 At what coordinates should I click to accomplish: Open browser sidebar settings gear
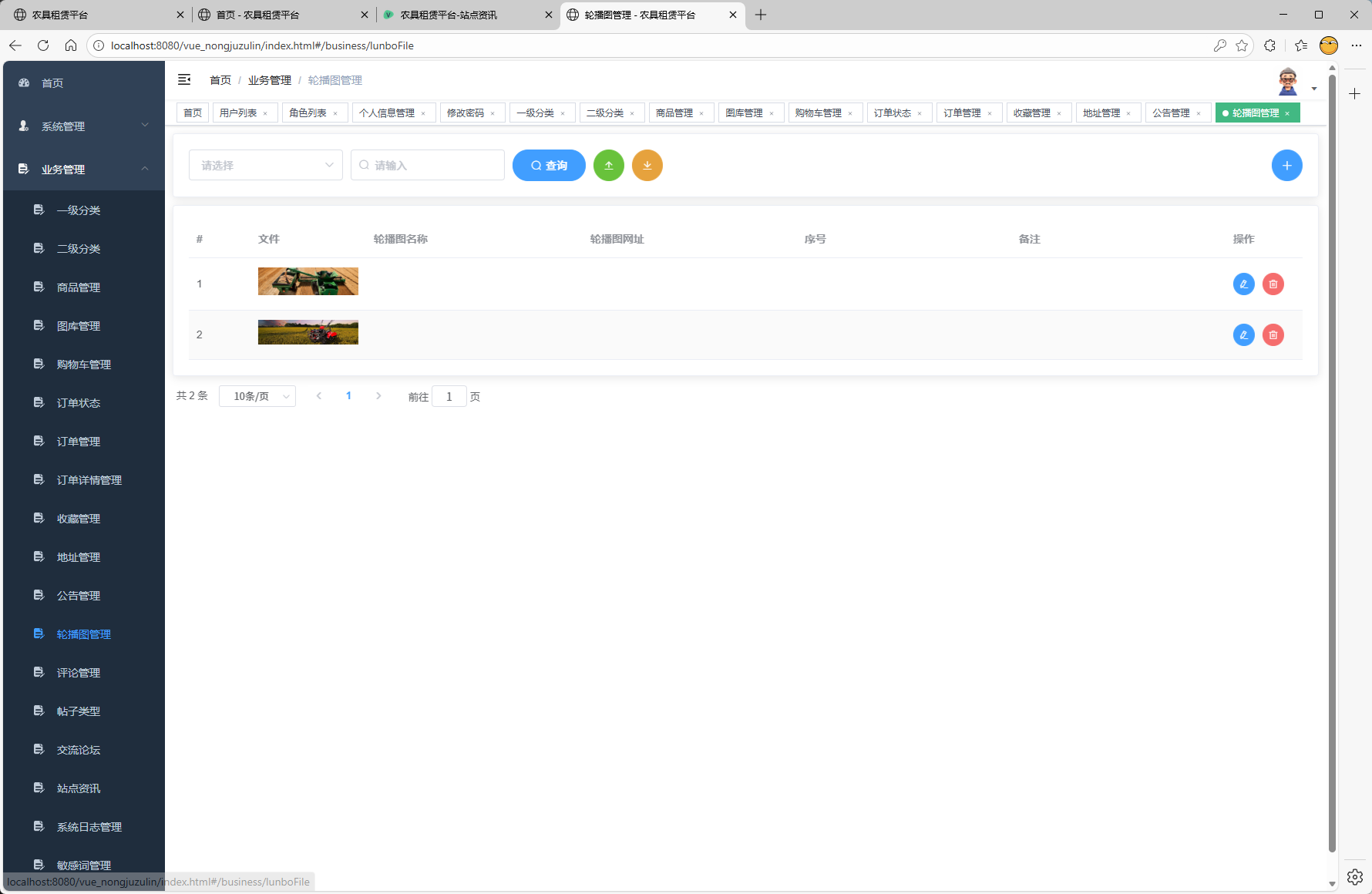tap(1355, 877)
